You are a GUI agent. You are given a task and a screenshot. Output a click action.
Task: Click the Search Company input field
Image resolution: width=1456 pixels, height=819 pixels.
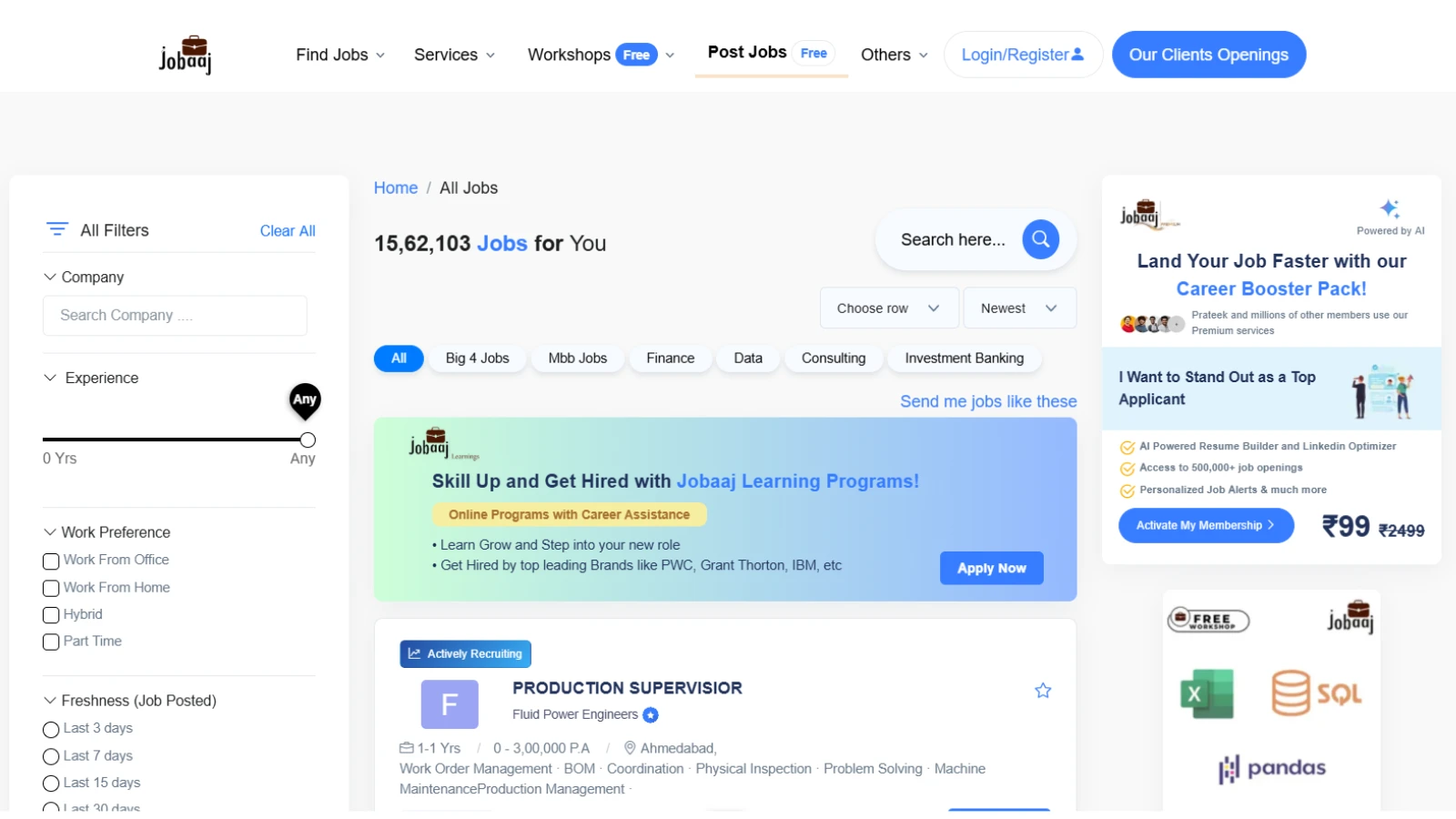coord(175,315)
